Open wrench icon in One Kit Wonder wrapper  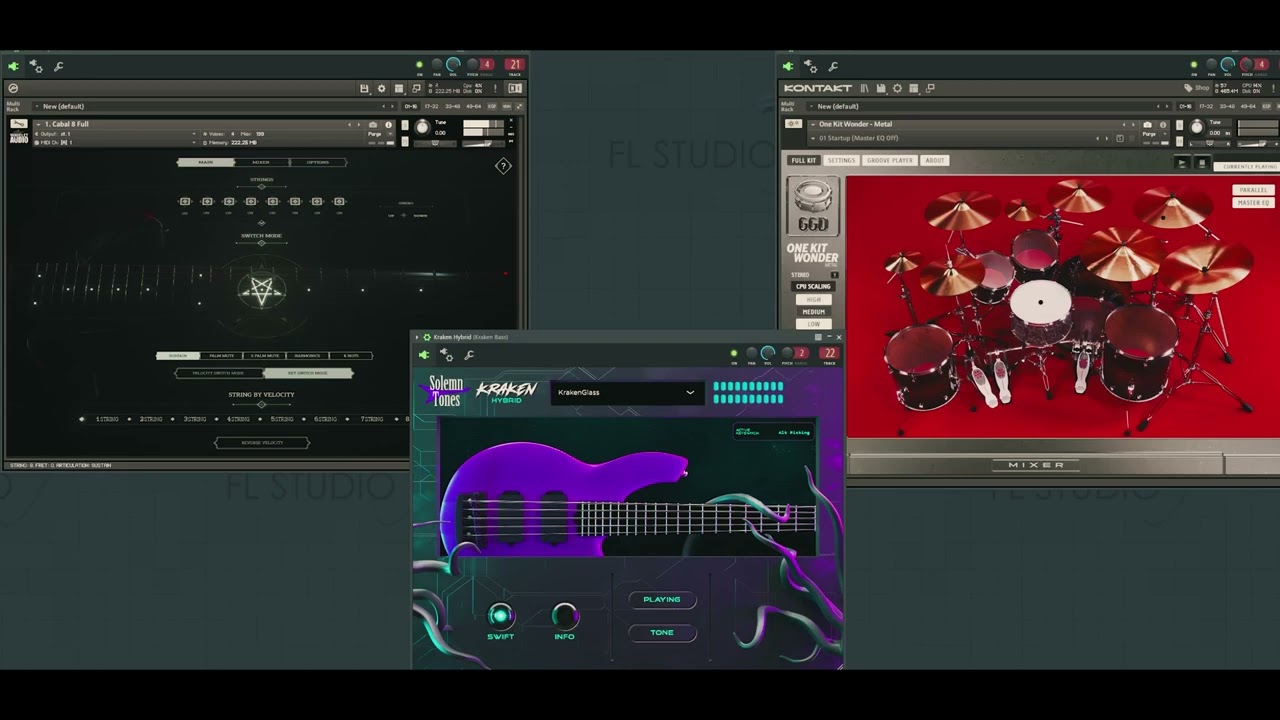click(x=834, y=66)
